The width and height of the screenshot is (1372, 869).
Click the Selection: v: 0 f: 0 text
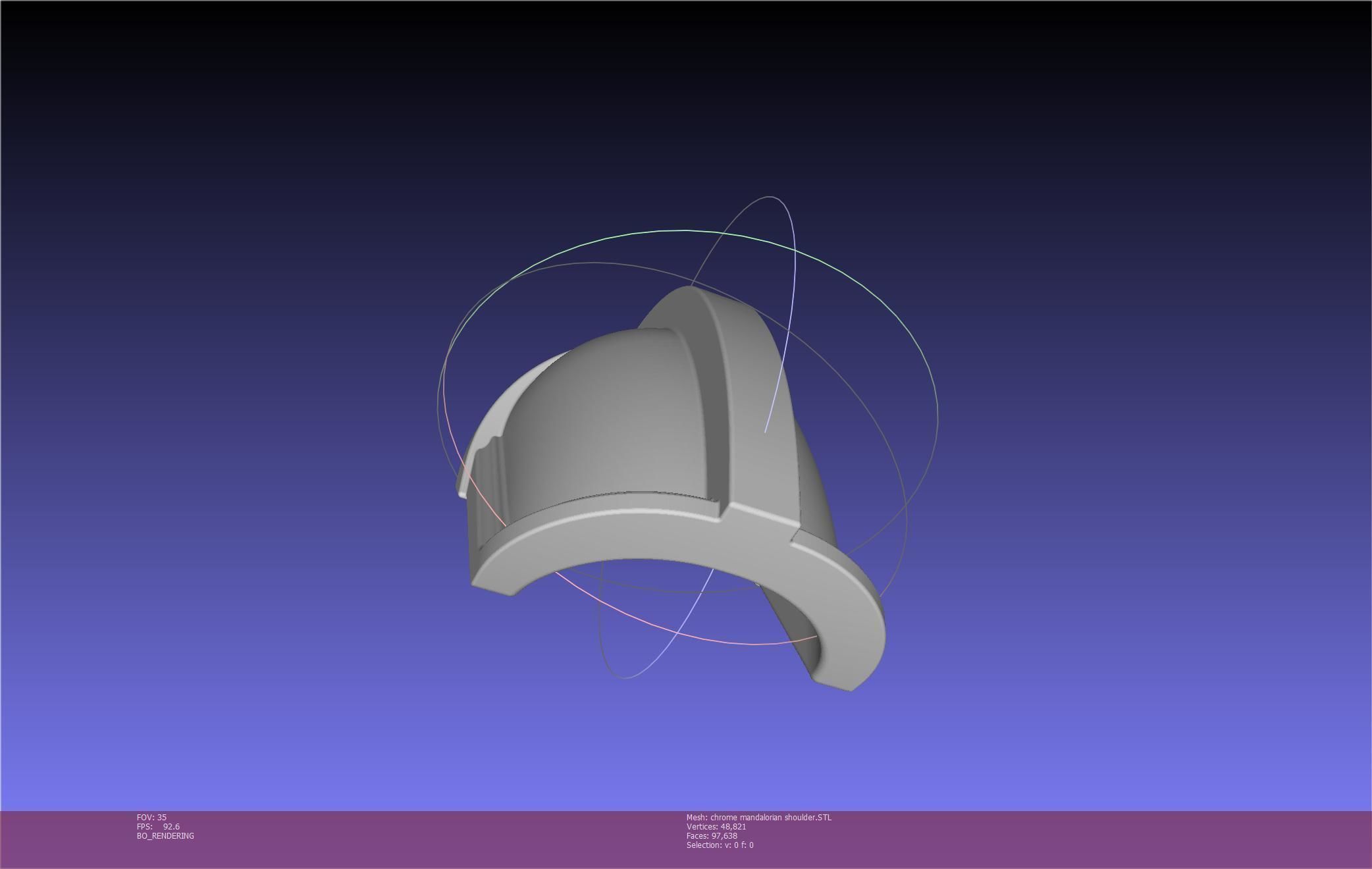click(720, 845)
